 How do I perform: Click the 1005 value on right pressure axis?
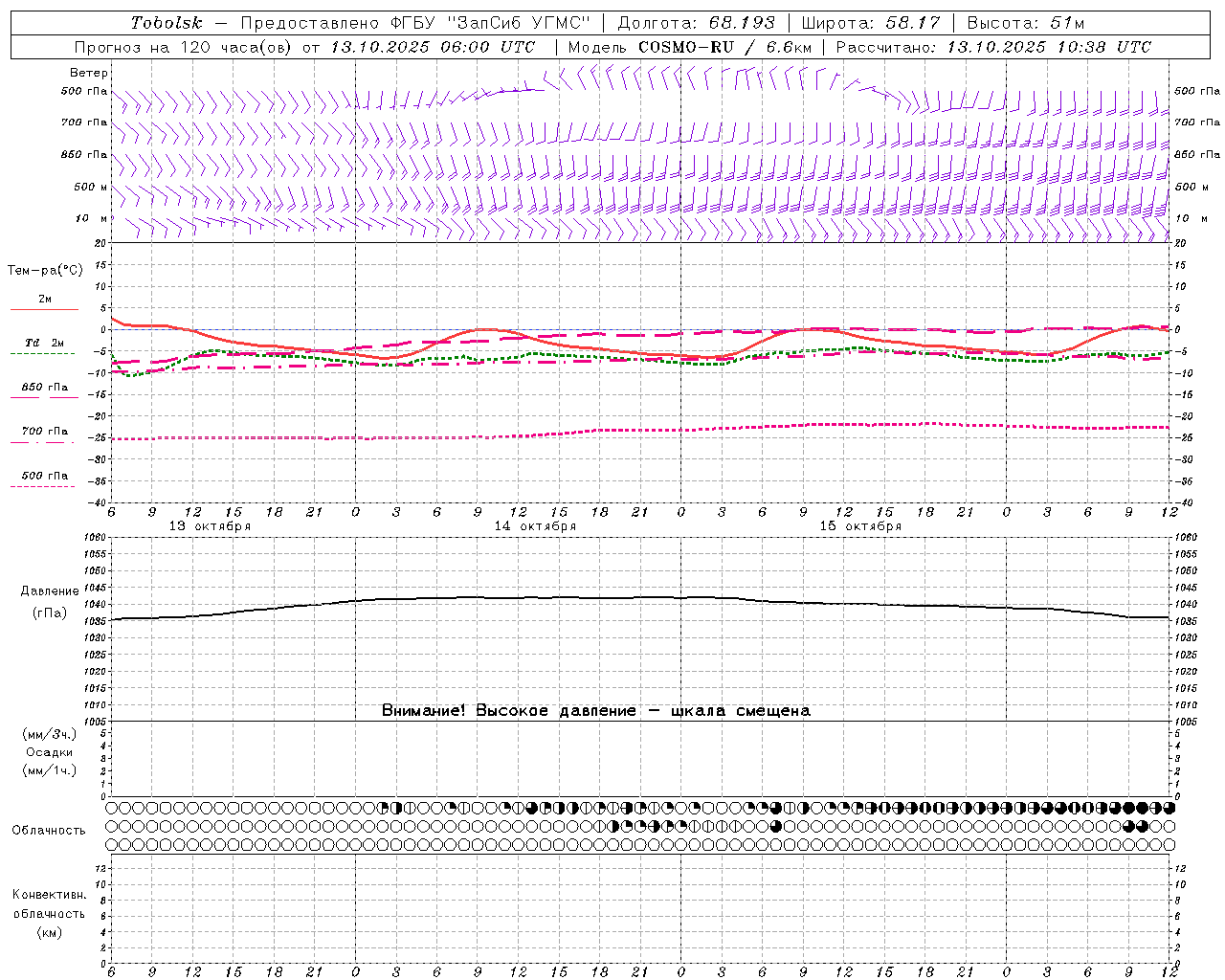point(1186,721)
